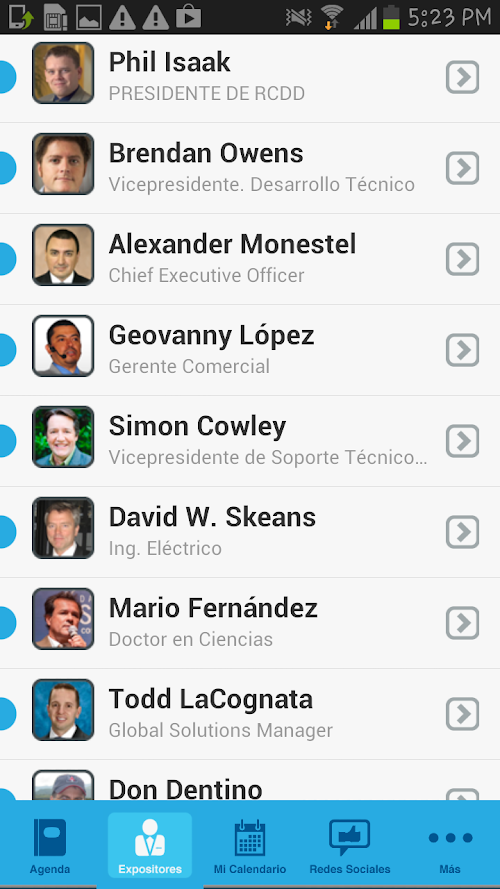Tap the battery indicator in the status bar
Viewport: 500px width, 889px height.
(x=391, y=16)
